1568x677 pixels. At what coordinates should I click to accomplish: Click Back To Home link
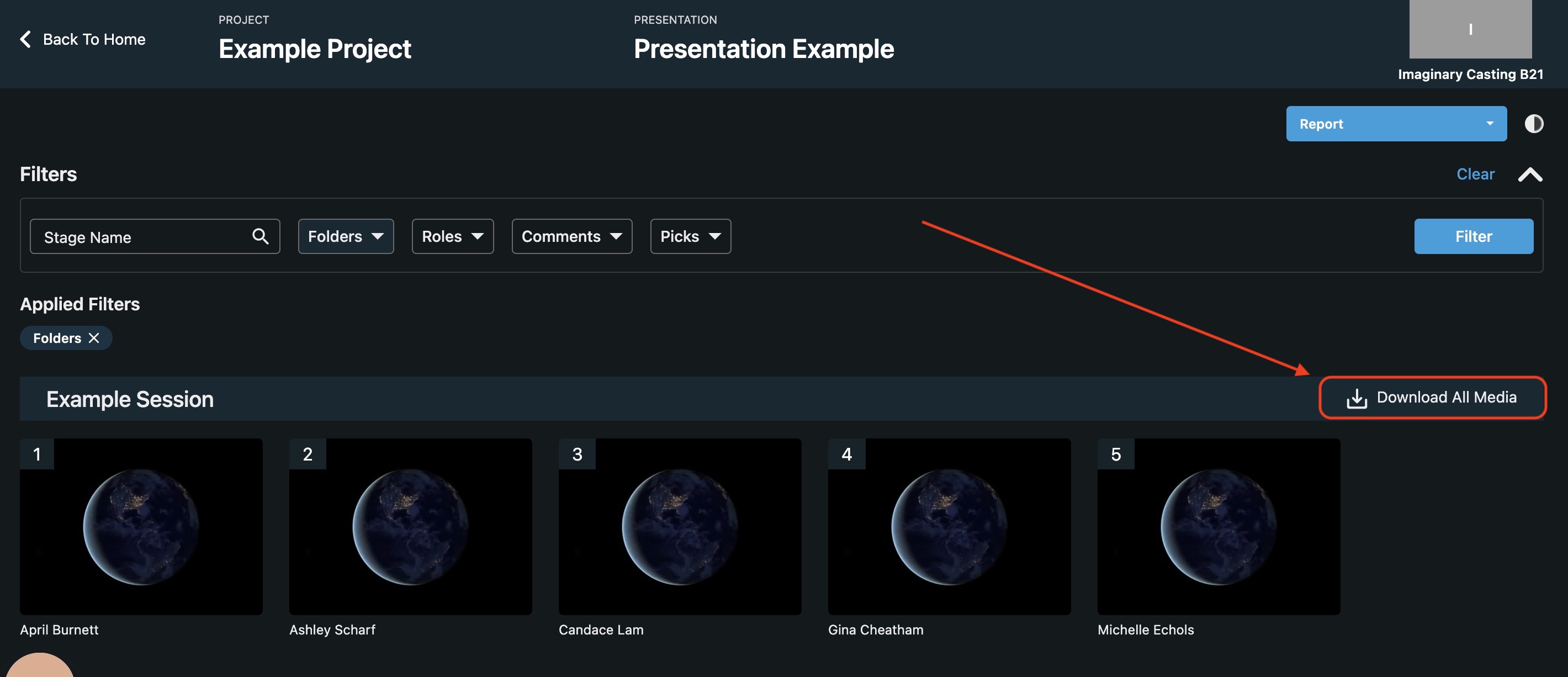(x=94, y=40)
